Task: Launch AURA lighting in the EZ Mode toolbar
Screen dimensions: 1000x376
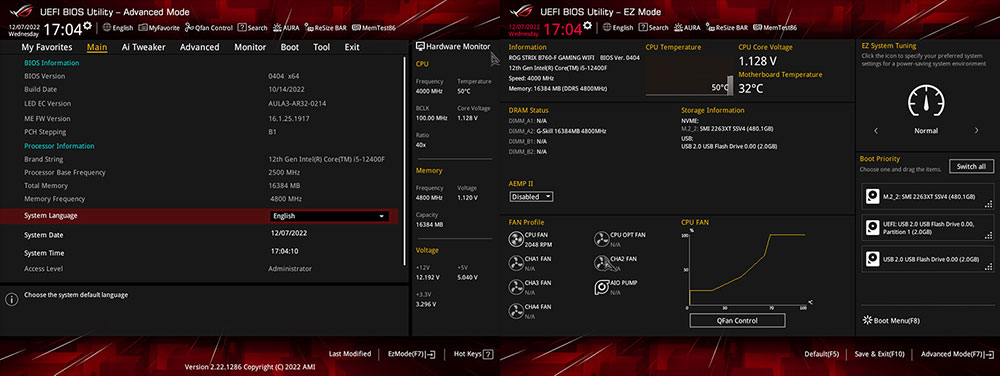Action: 688,27
